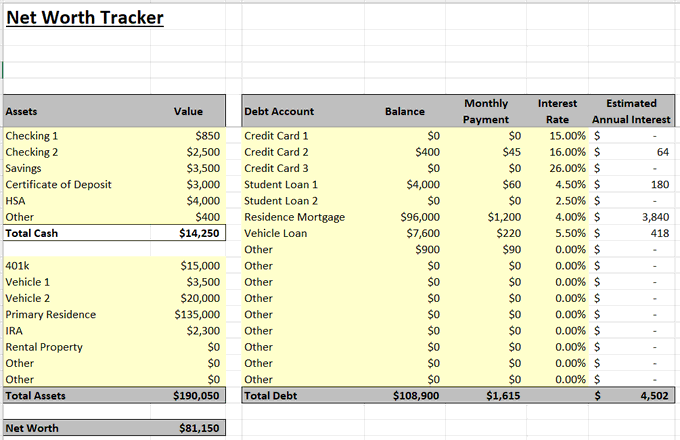Click the Total Debt monthly payment $1,615

503,396
